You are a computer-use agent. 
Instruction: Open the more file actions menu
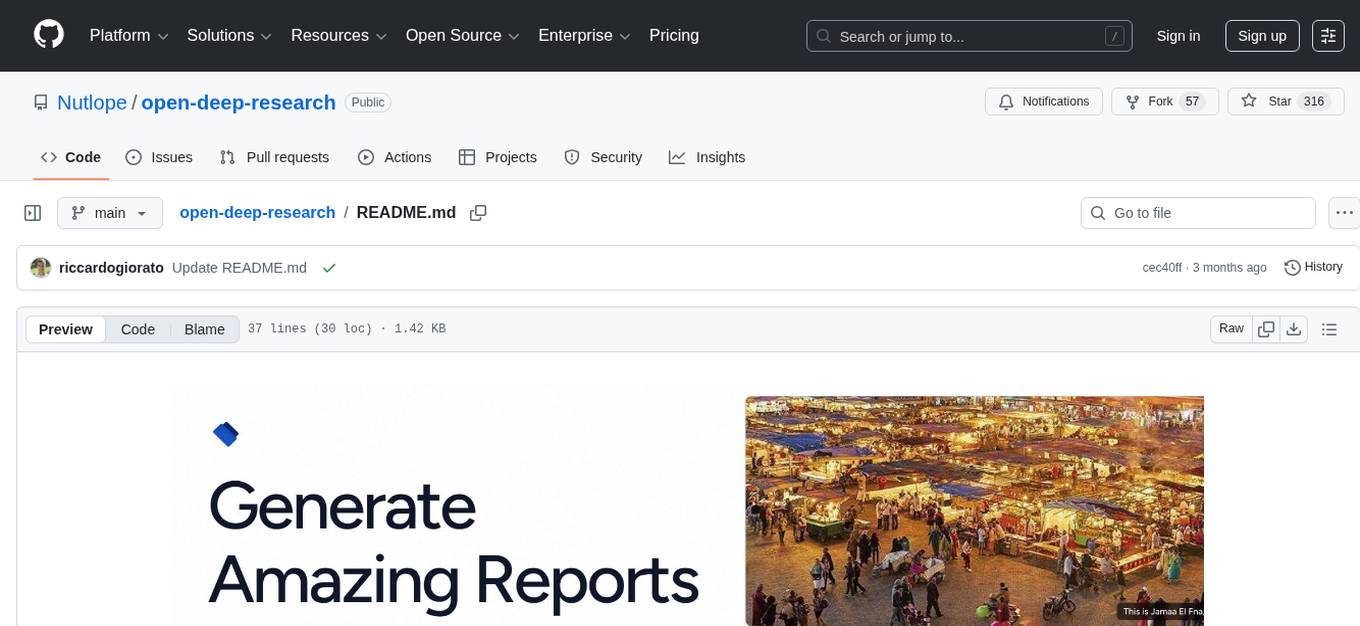coord(1345,213)
